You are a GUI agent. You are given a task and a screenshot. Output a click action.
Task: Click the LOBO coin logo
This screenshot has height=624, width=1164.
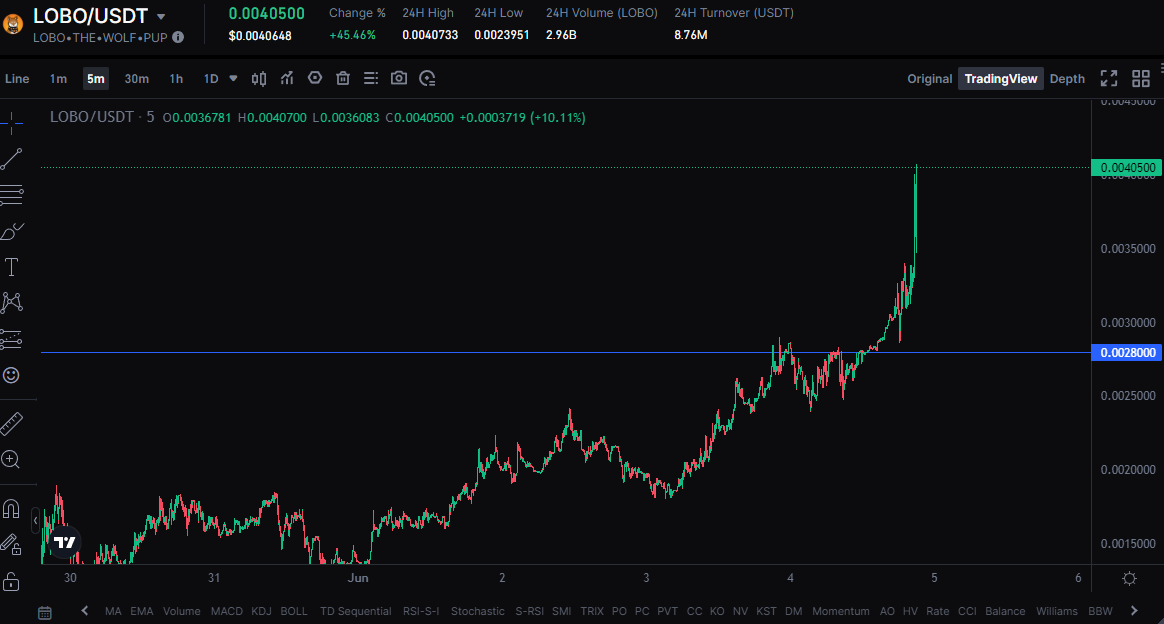13,24
